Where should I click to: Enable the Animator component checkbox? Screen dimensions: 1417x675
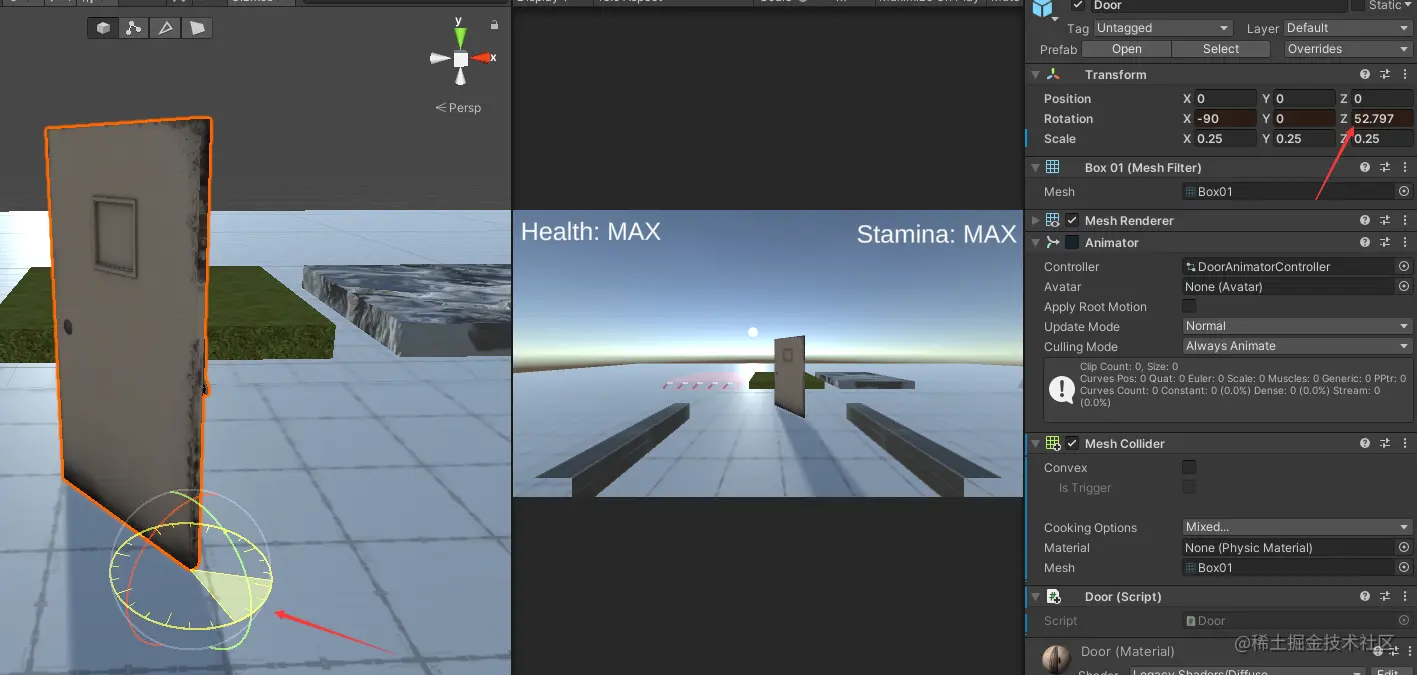pos(1072,243)
